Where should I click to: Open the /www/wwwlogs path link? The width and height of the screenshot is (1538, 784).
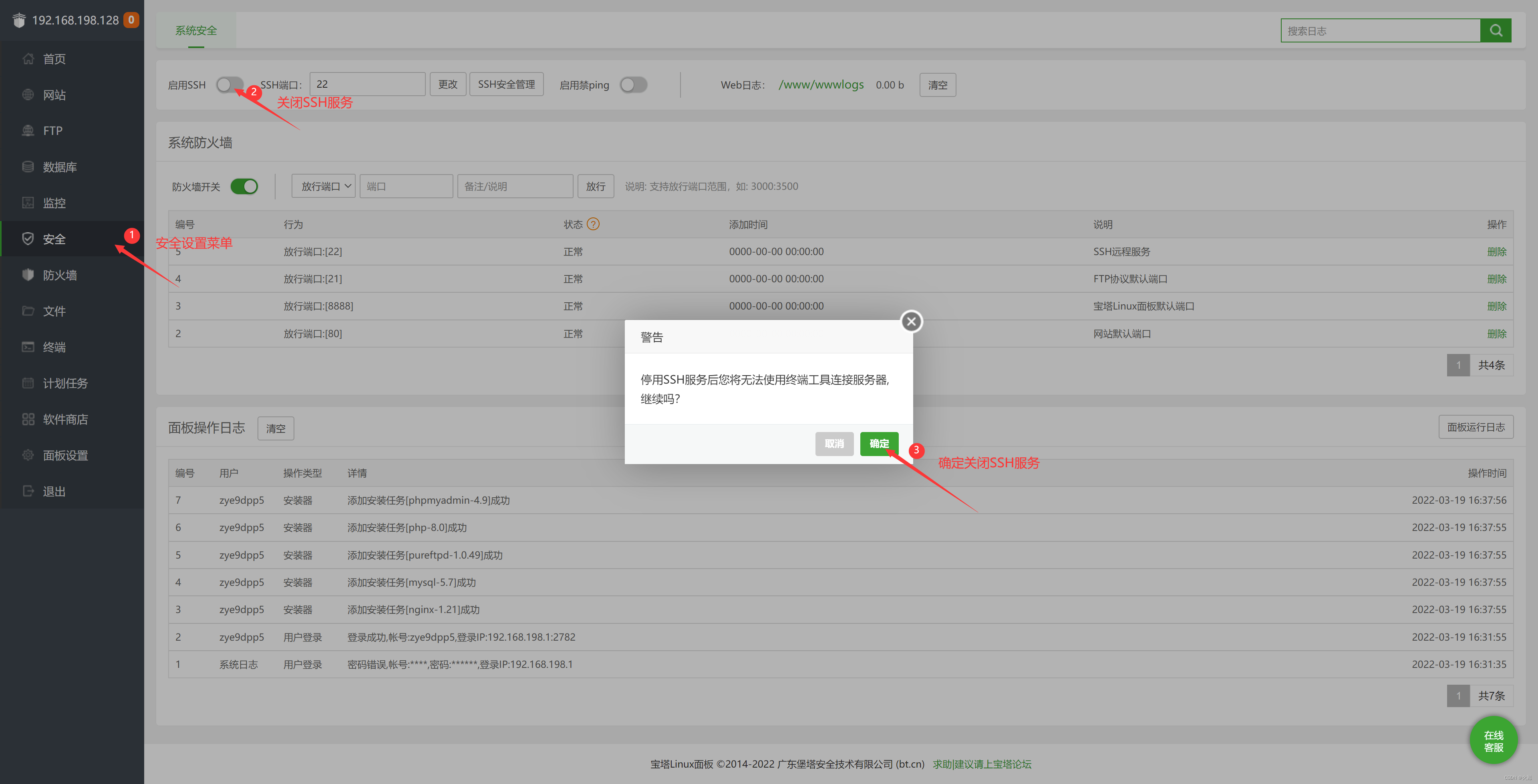coord(821,85)
